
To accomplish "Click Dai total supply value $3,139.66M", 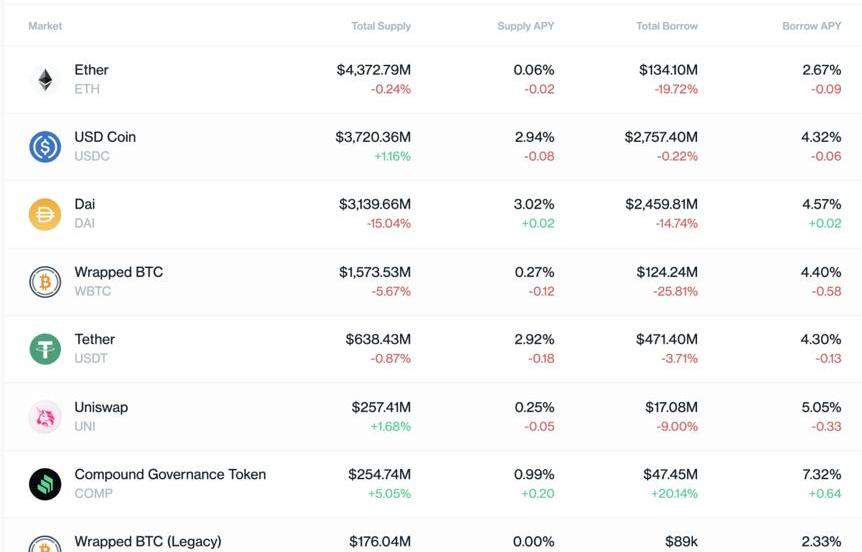I will pos(374,204).
